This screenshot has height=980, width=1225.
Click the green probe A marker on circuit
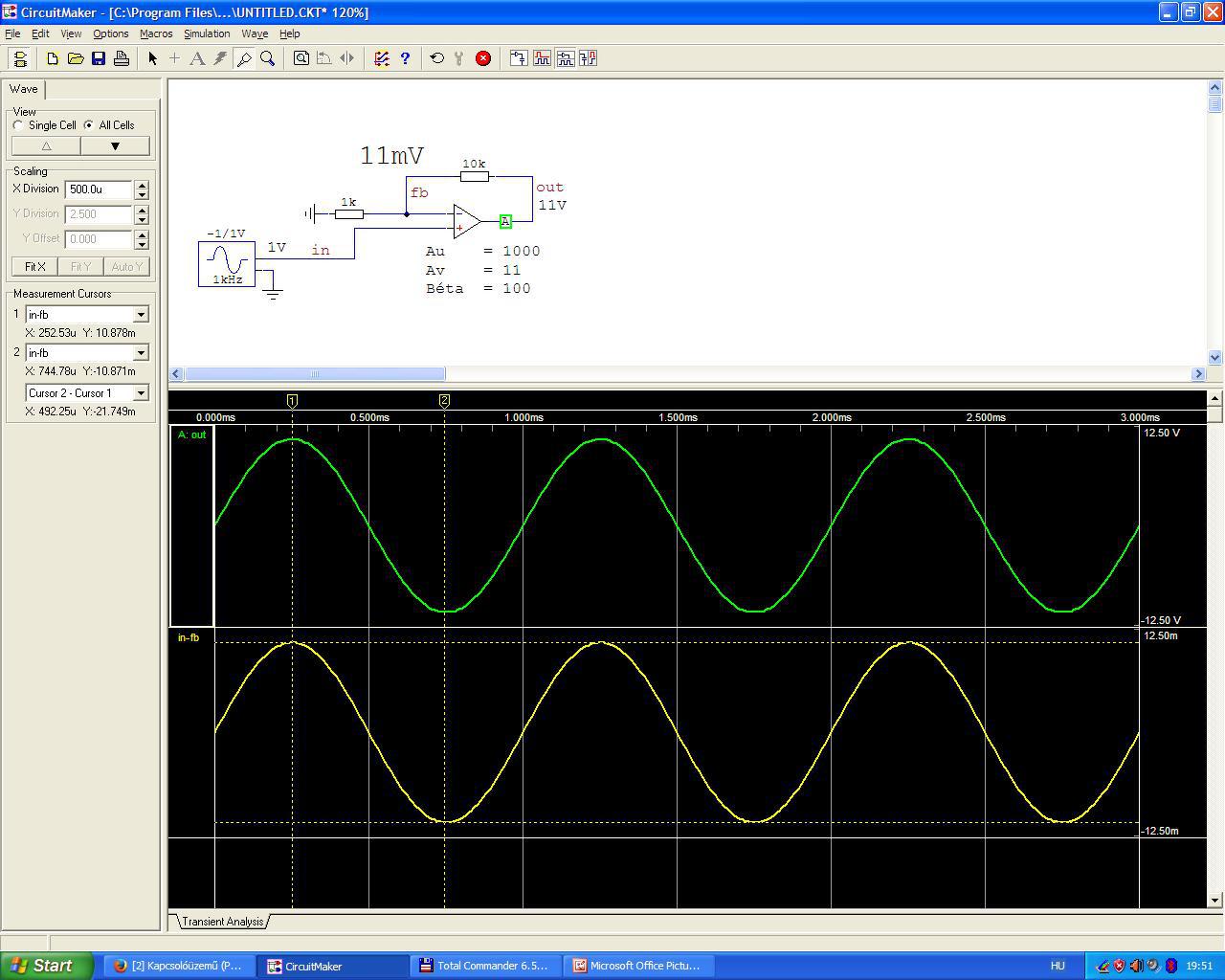point(505,222)
